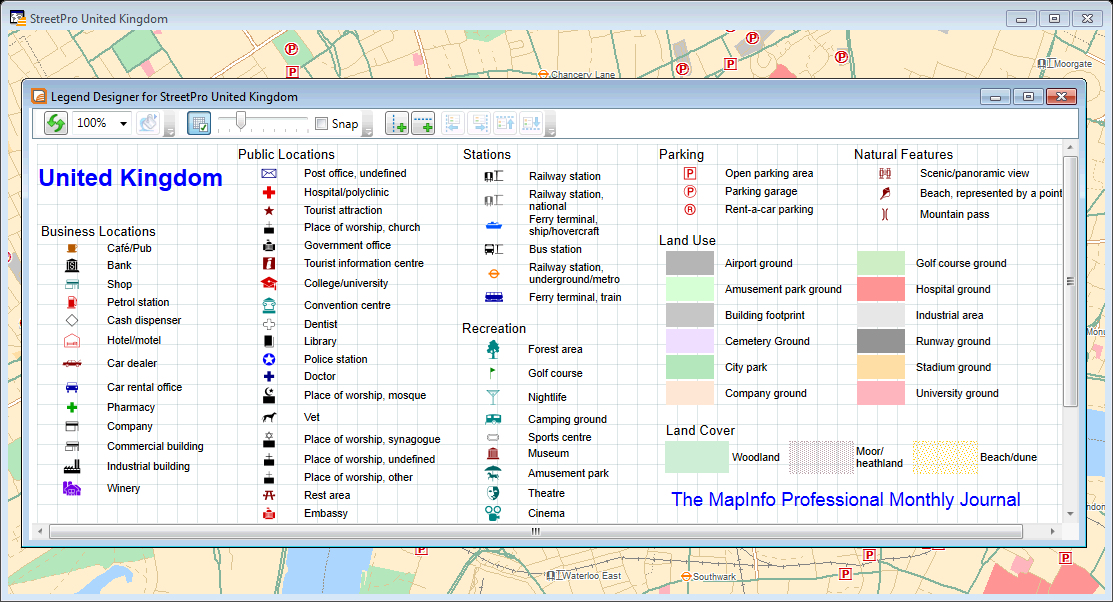
Task: Click the legend's vertical scrollbar thumb
Action: (x=1070, y=281)
